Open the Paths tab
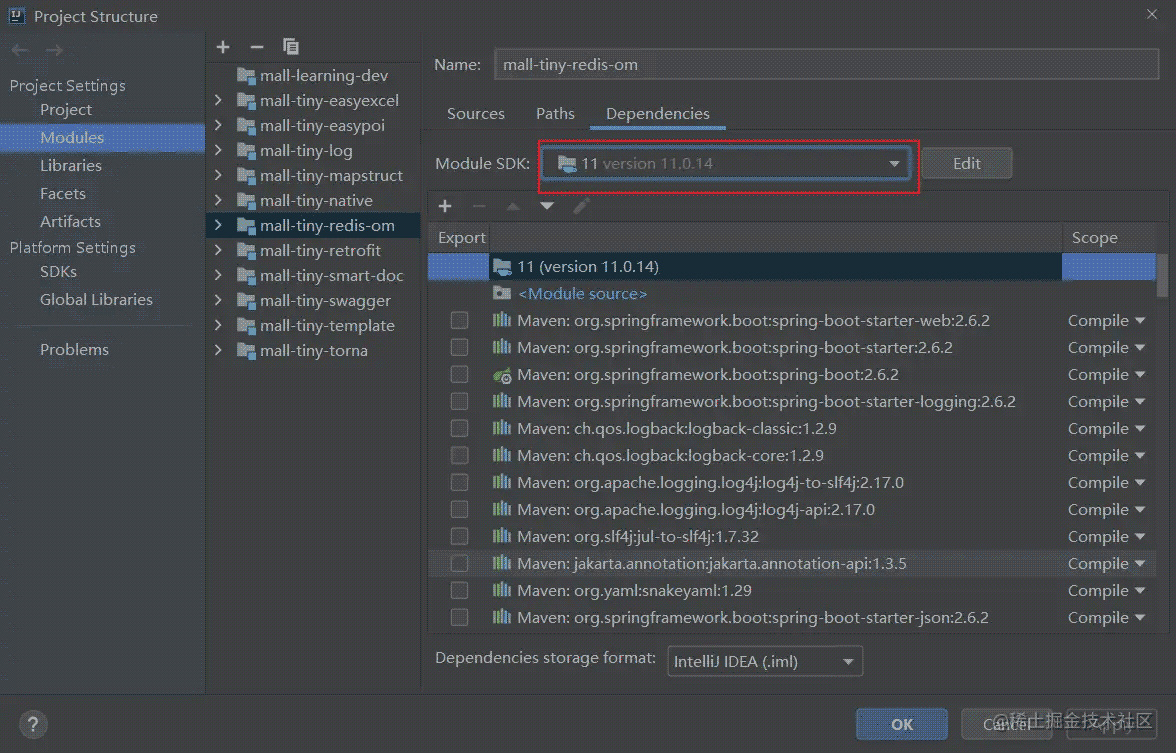This screenshot has width=1176, height=753. (555, 114)
